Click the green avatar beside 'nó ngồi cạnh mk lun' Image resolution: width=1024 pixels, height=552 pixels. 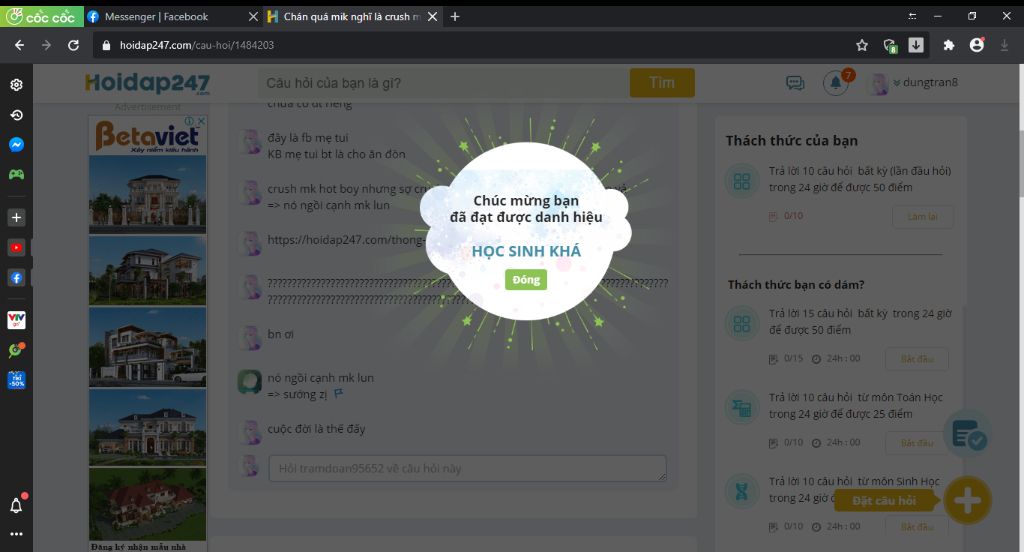coord(249,382)
